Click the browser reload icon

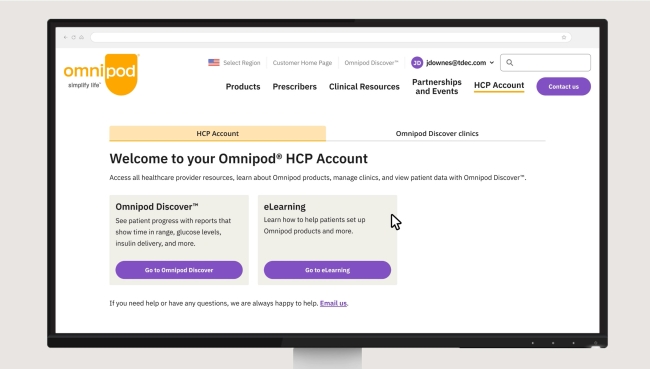[73, 37]
